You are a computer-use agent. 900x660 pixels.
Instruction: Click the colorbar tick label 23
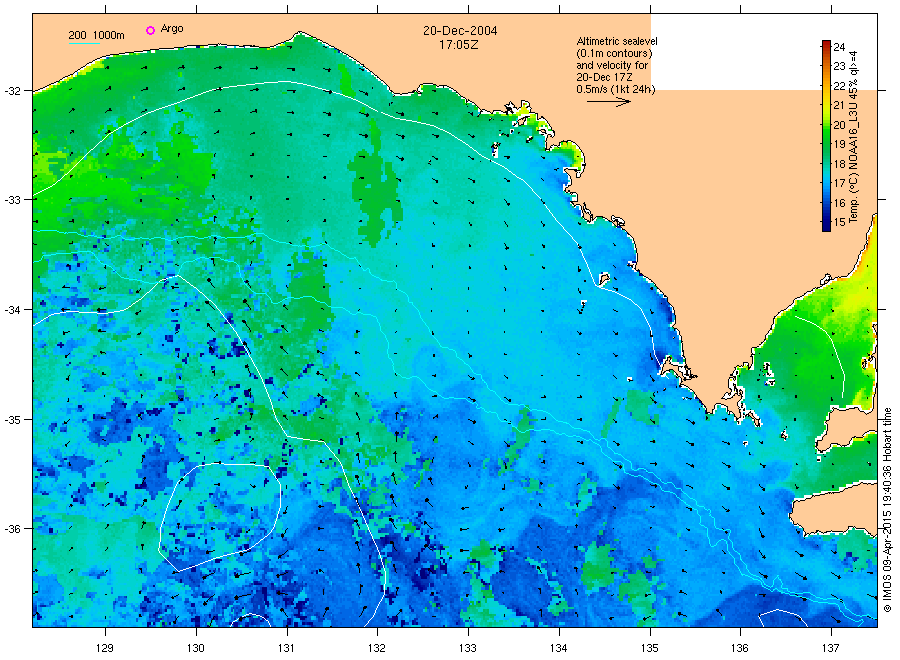coord(839,66)
